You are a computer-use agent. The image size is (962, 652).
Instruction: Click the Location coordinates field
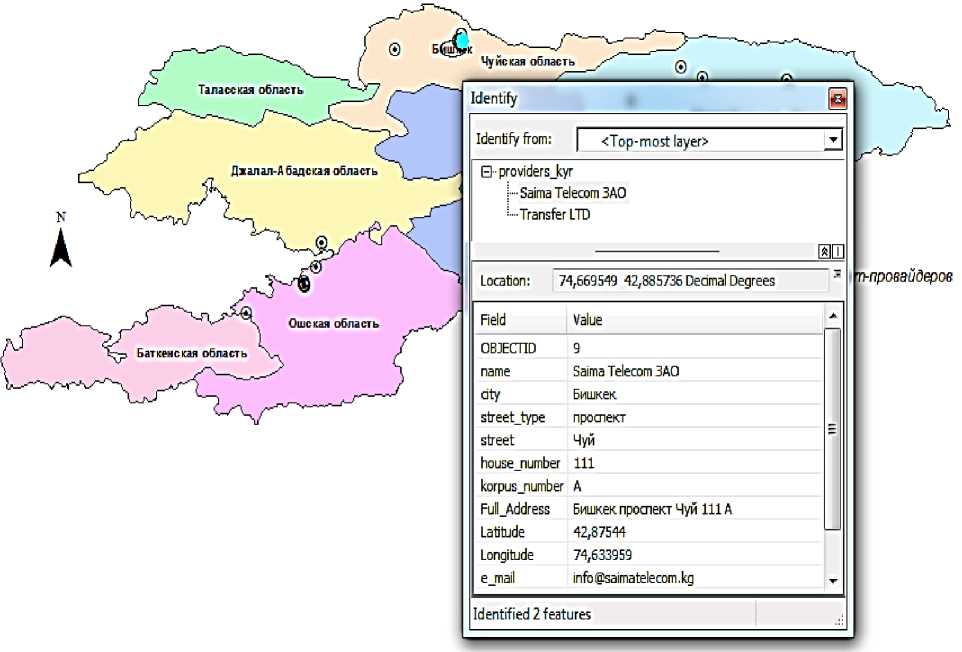click(690, 281)
